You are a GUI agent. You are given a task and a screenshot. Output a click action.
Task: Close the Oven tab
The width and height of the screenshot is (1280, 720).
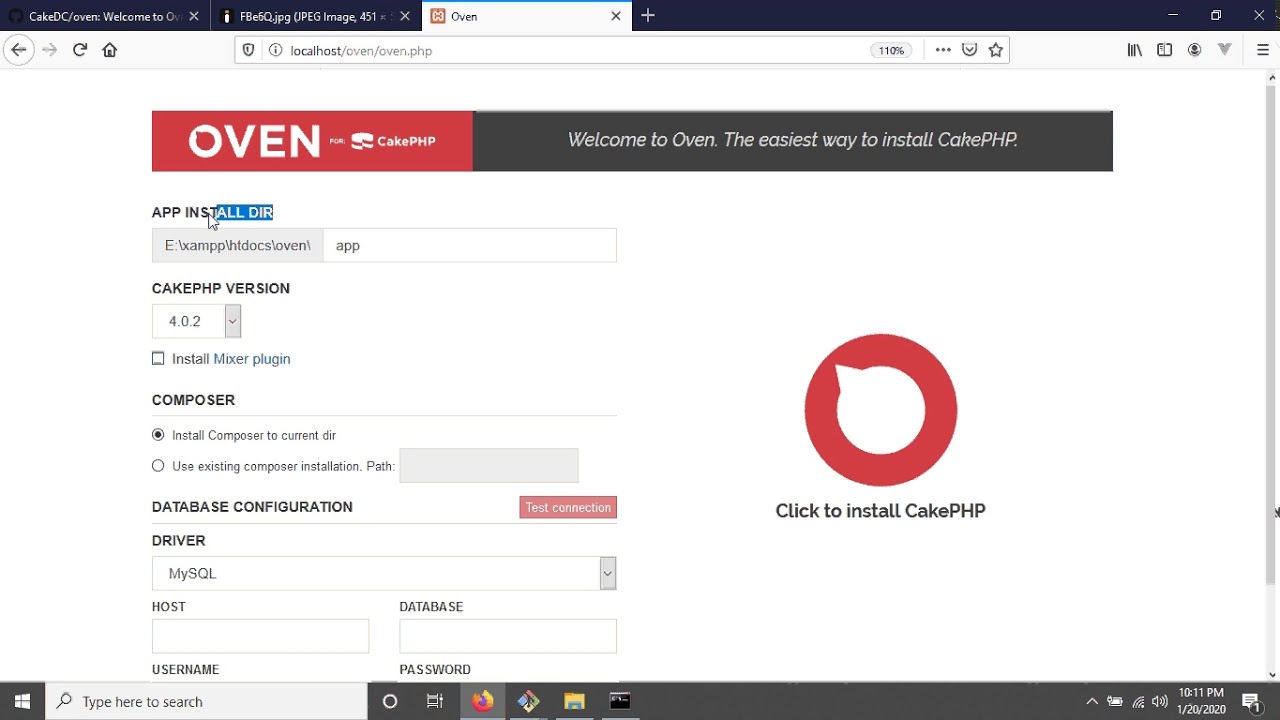coord(616,16)
